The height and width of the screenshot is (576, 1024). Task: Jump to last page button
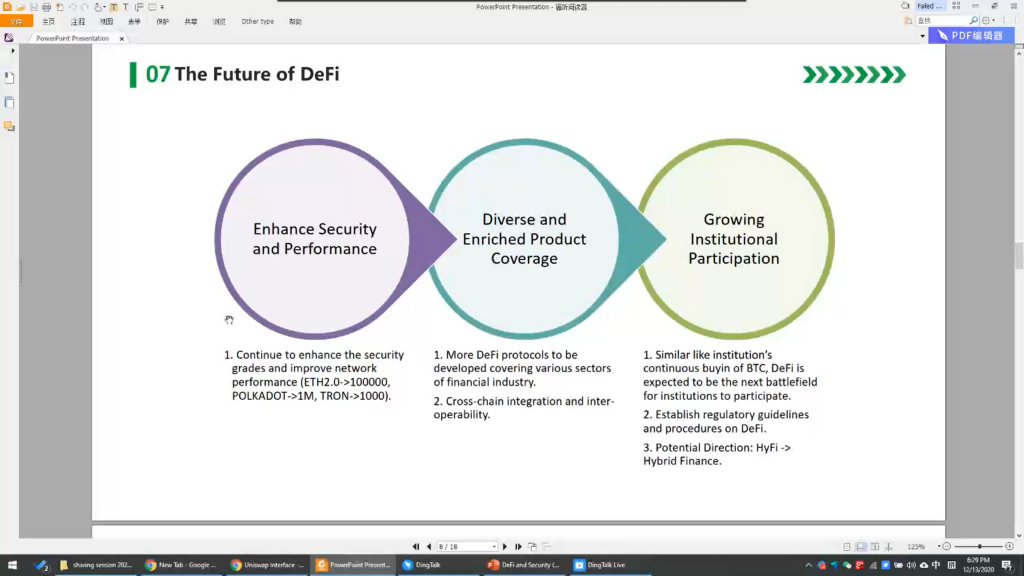point(517,547)
